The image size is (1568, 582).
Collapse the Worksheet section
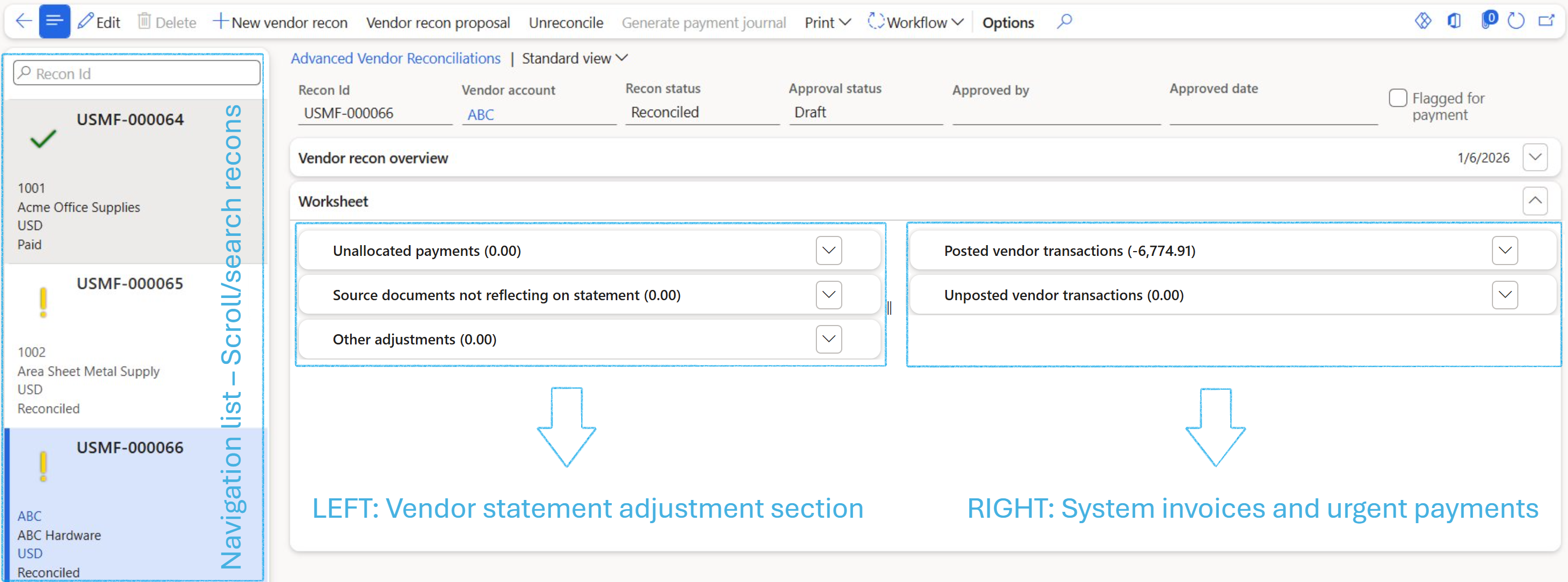click(1535, 201)
